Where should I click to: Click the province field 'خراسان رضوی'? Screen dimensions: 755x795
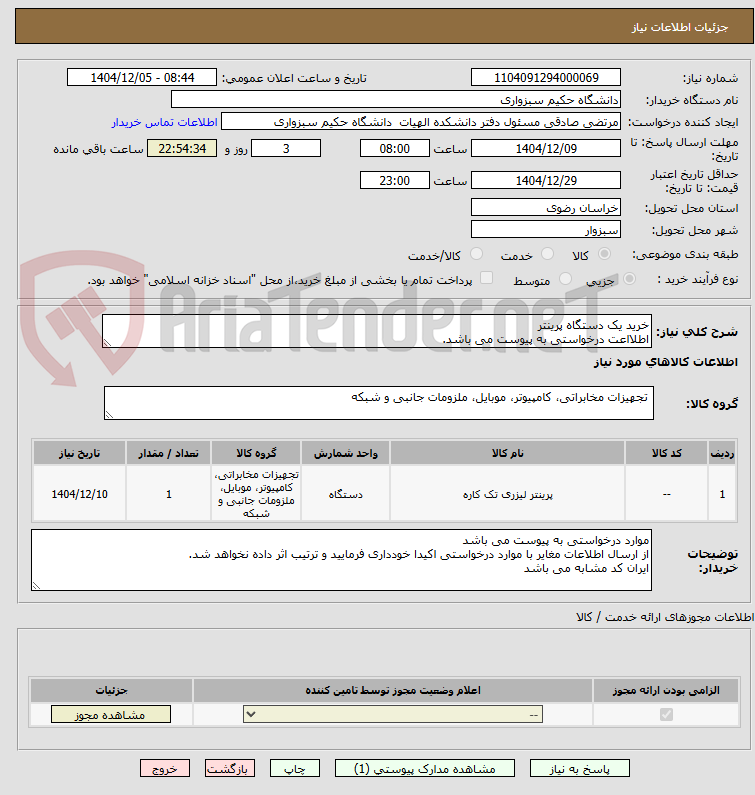tap(546, 207)
